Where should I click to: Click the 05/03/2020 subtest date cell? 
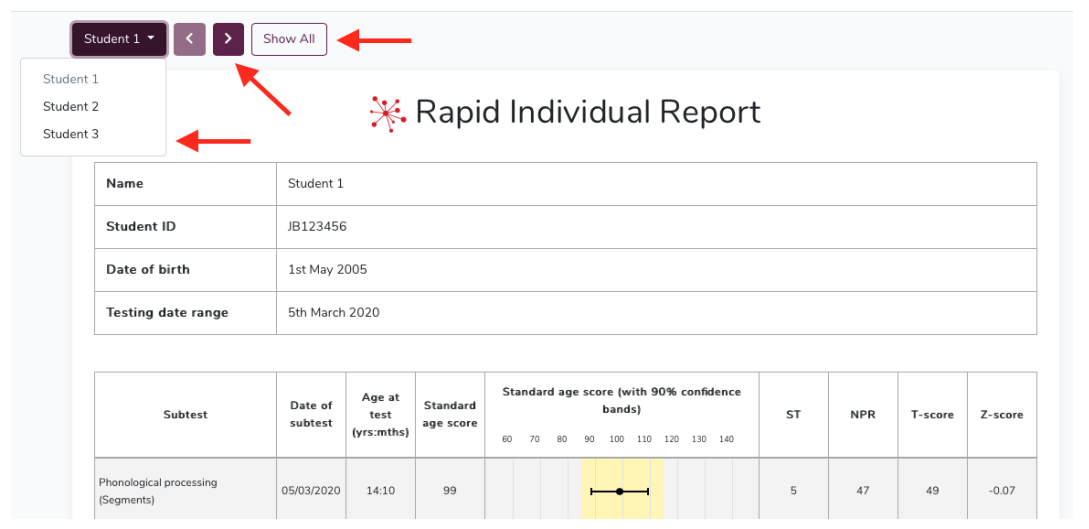311,490
